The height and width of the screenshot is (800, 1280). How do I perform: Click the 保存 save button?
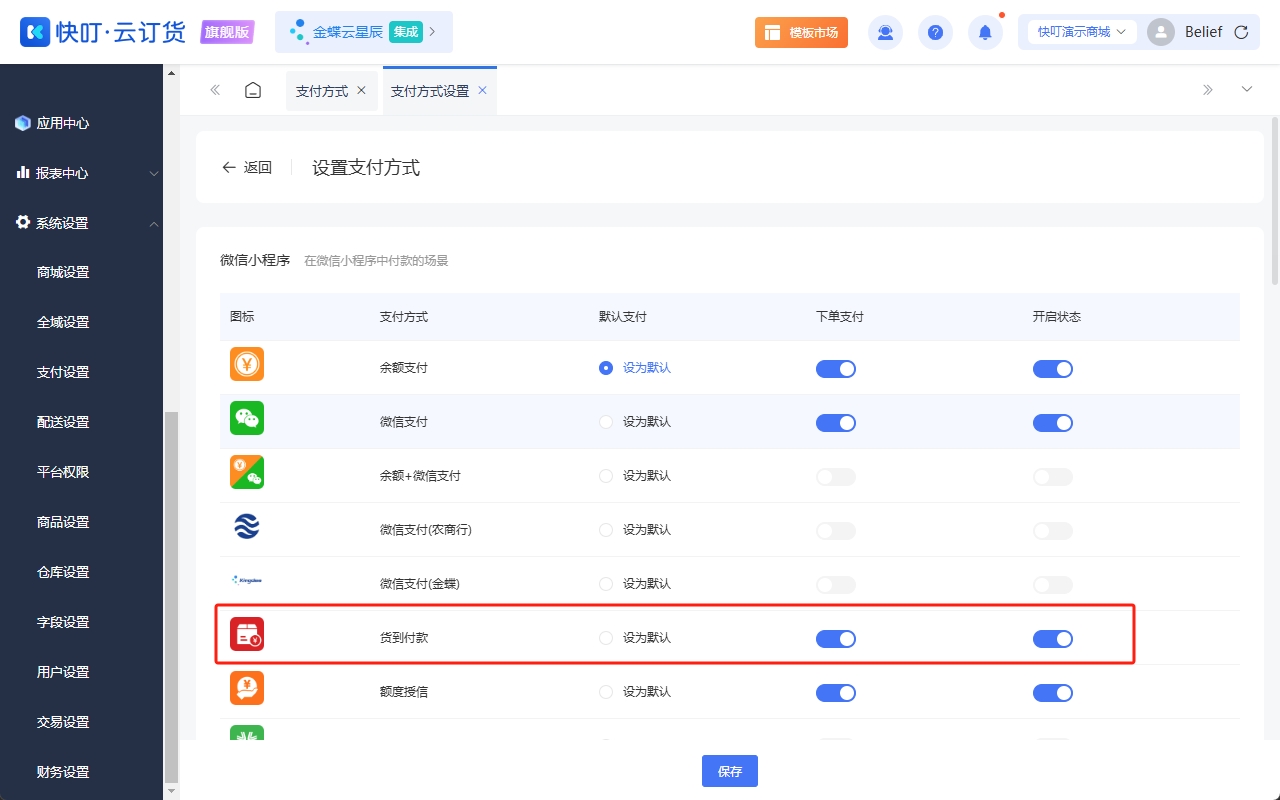click(730, 771)
